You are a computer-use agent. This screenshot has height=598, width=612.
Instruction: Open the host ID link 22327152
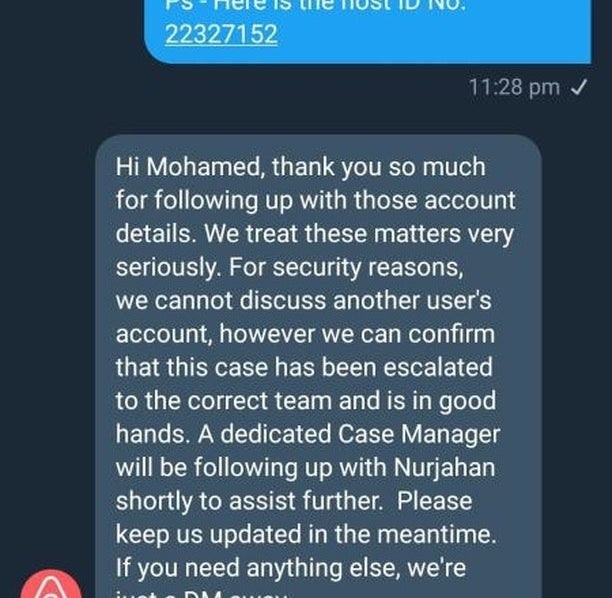tap(221, 34)
